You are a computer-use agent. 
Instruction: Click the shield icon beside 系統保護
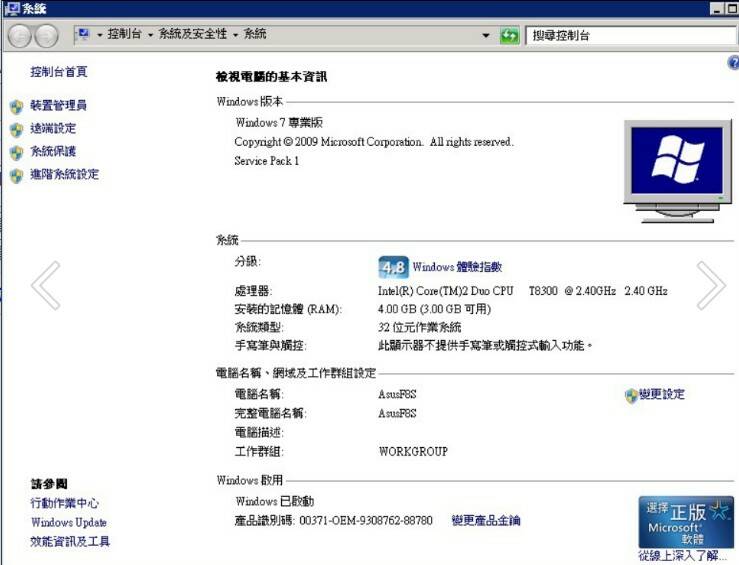[16, 153]
